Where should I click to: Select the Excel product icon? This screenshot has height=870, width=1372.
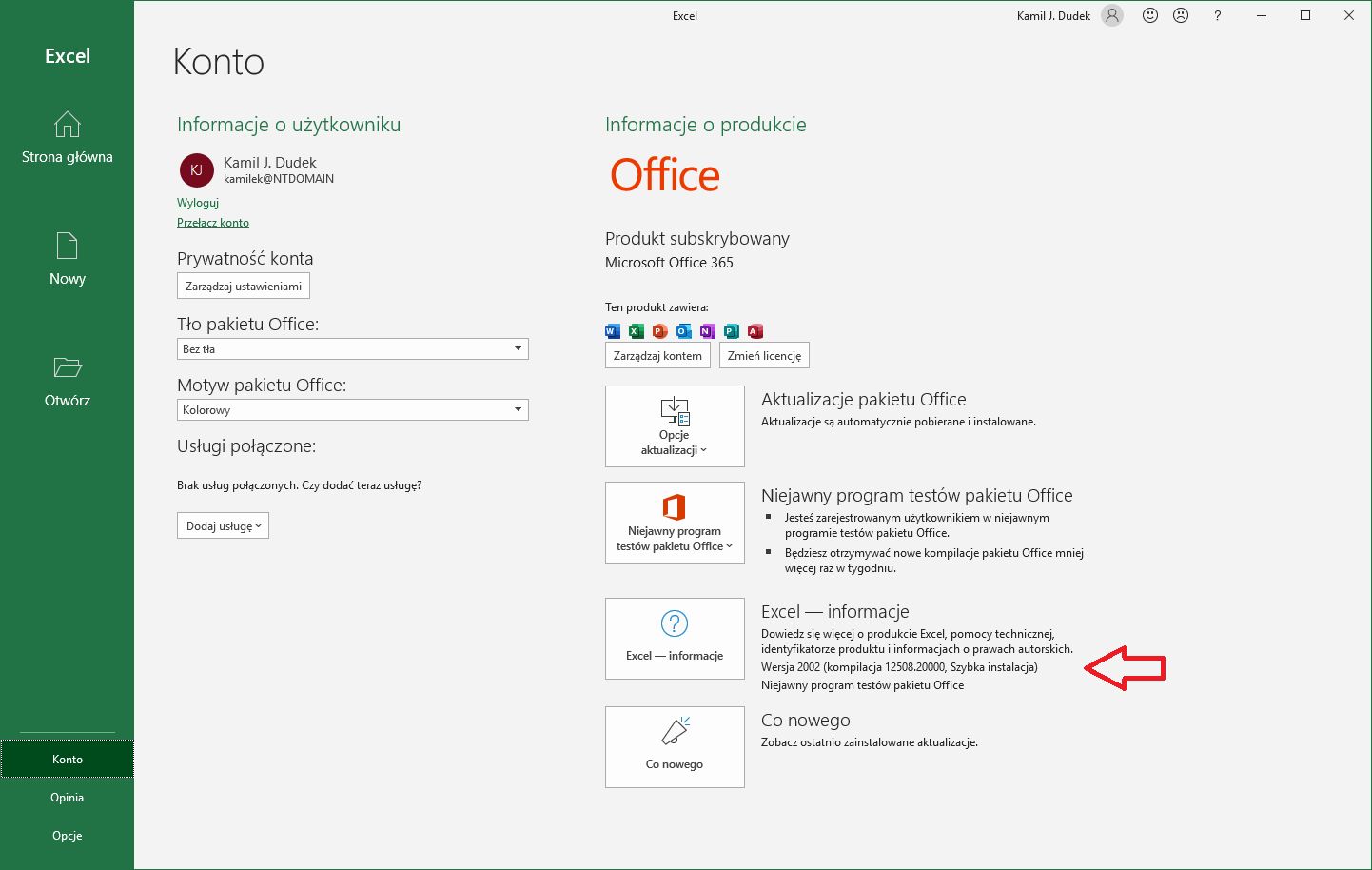coord(636,330)
